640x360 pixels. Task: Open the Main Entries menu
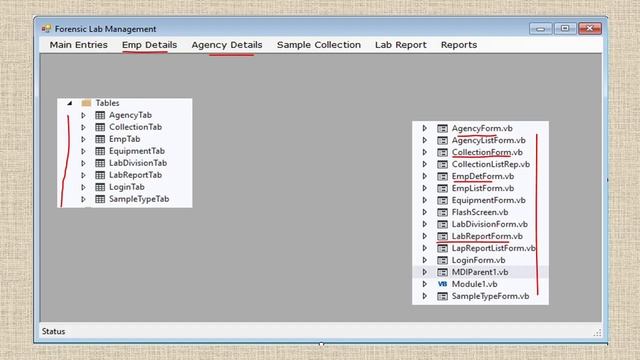point(79,45)
